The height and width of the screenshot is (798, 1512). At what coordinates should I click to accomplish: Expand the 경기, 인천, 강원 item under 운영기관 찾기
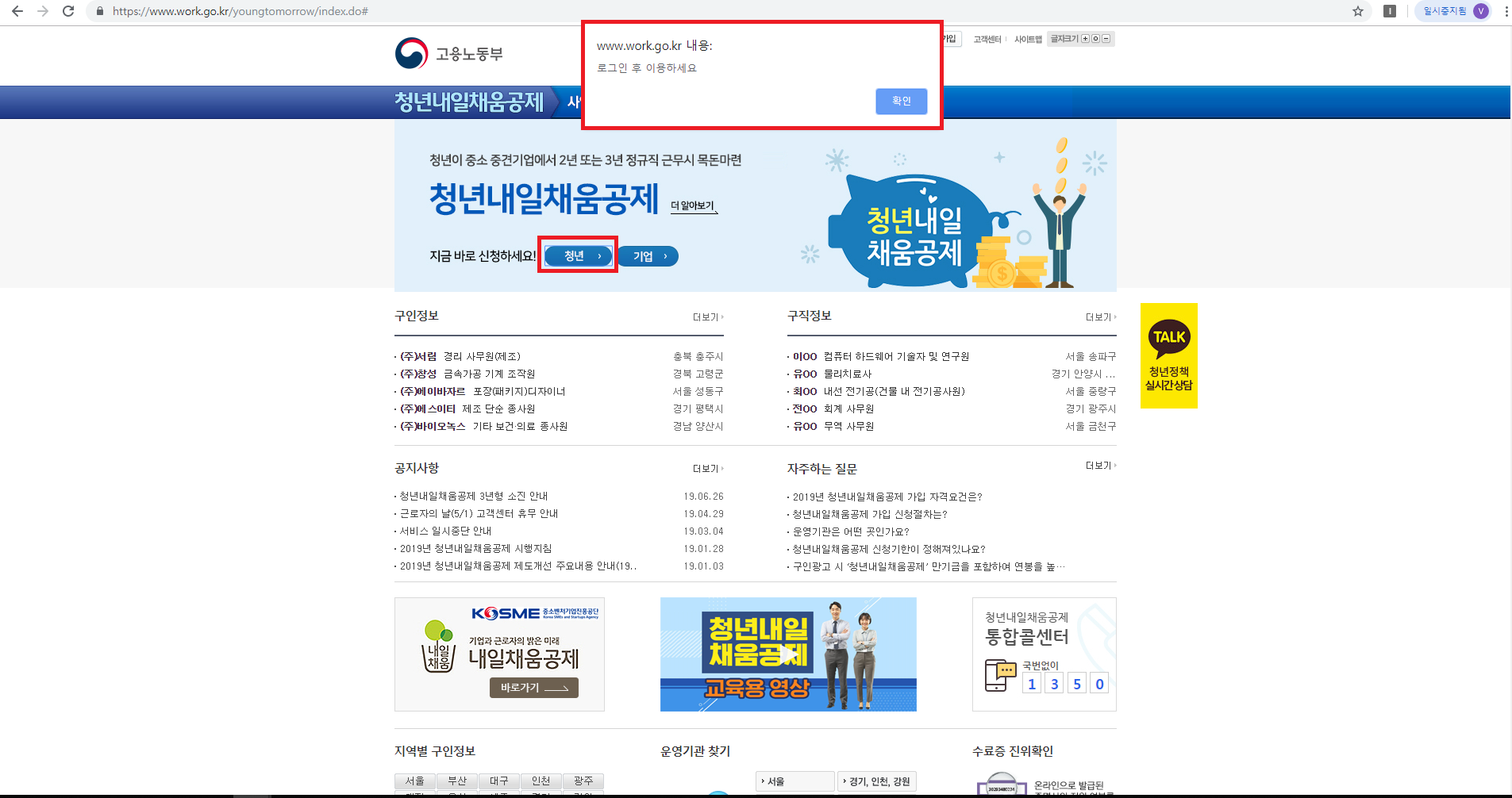click(877, 781)
